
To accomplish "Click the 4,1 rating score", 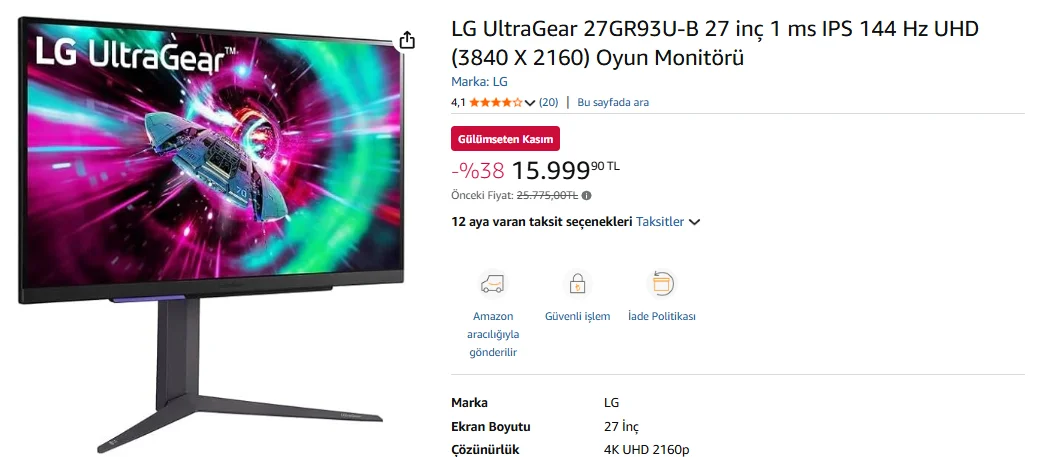I will tap(458, 102).
